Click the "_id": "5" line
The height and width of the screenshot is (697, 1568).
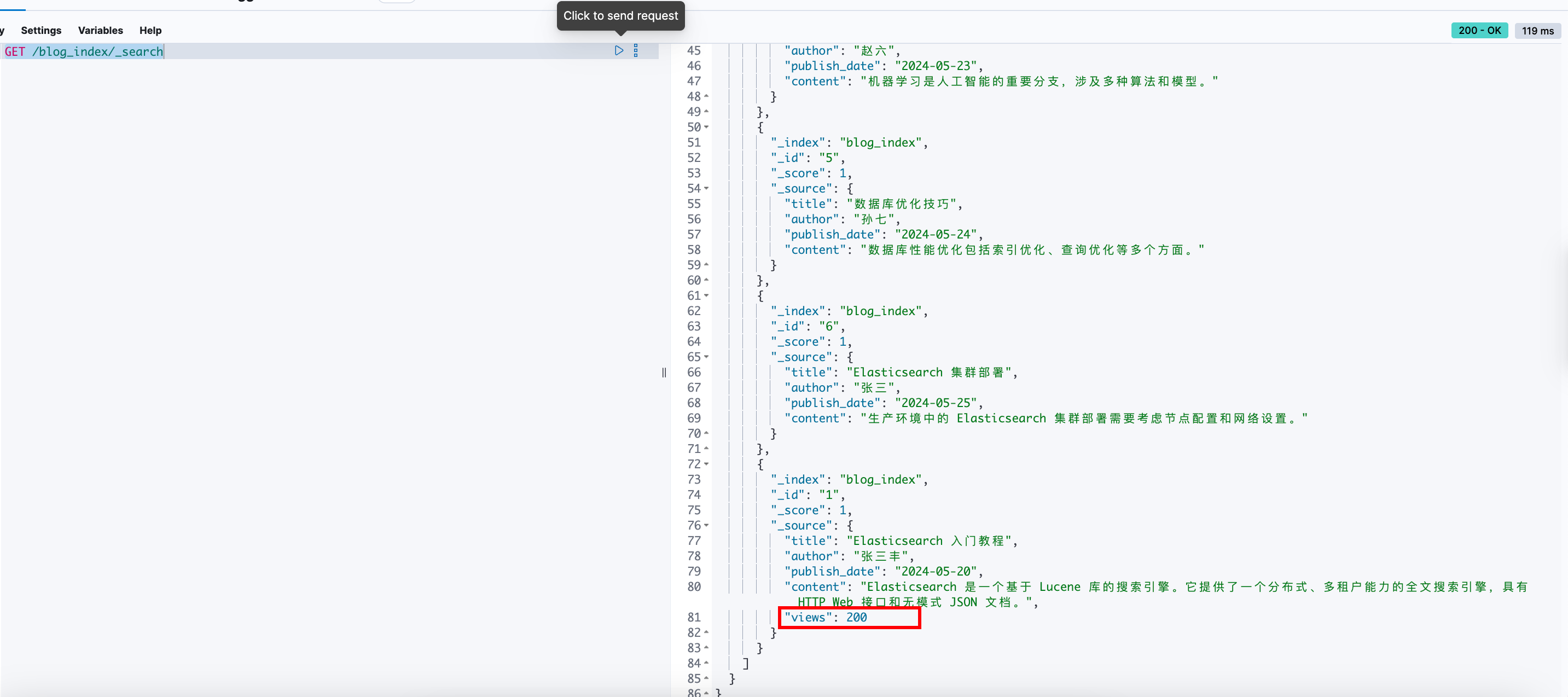coord(807,158)
